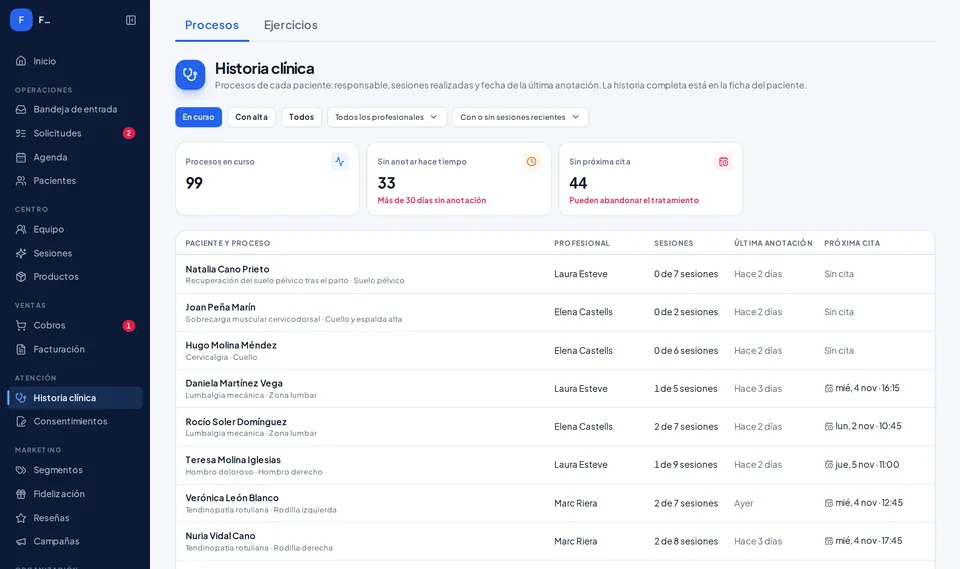
Task: Switch filter to Con alta
Action: 251,117
